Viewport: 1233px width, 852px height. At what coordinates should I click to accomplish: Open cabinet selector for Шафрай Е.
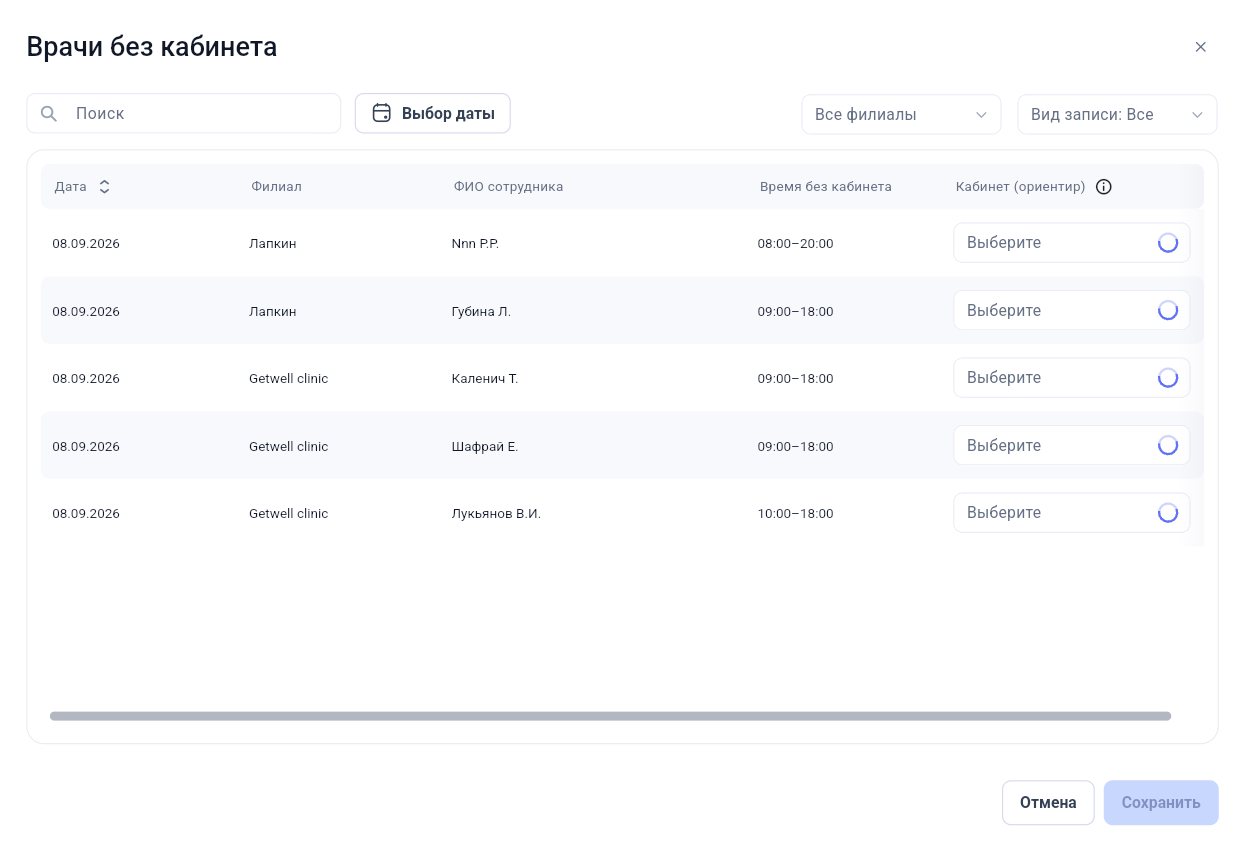point(1071,445)
